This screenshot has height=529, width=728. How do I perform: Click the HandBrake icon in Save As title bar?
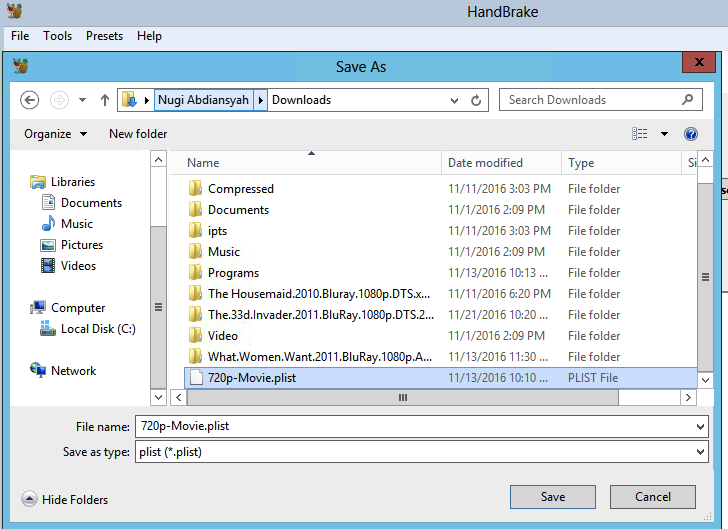[x=20, y=66]
